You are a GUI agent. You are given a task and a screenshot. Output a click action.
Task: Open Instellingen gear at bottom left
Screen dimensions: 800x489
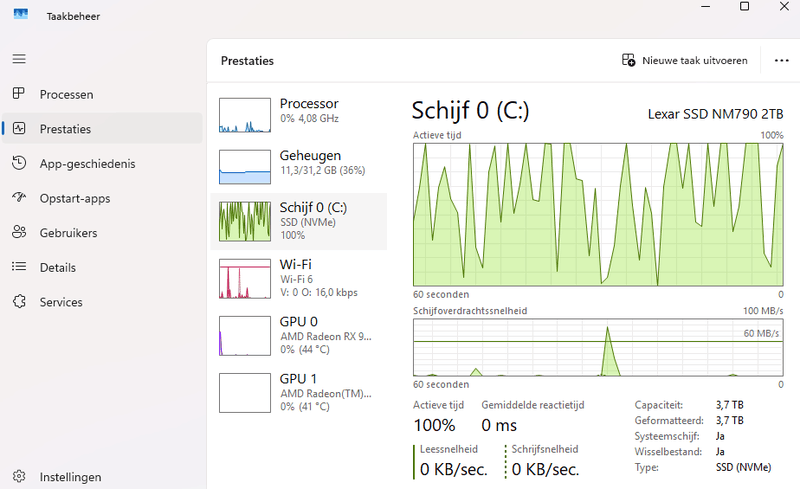pos(19,477)
